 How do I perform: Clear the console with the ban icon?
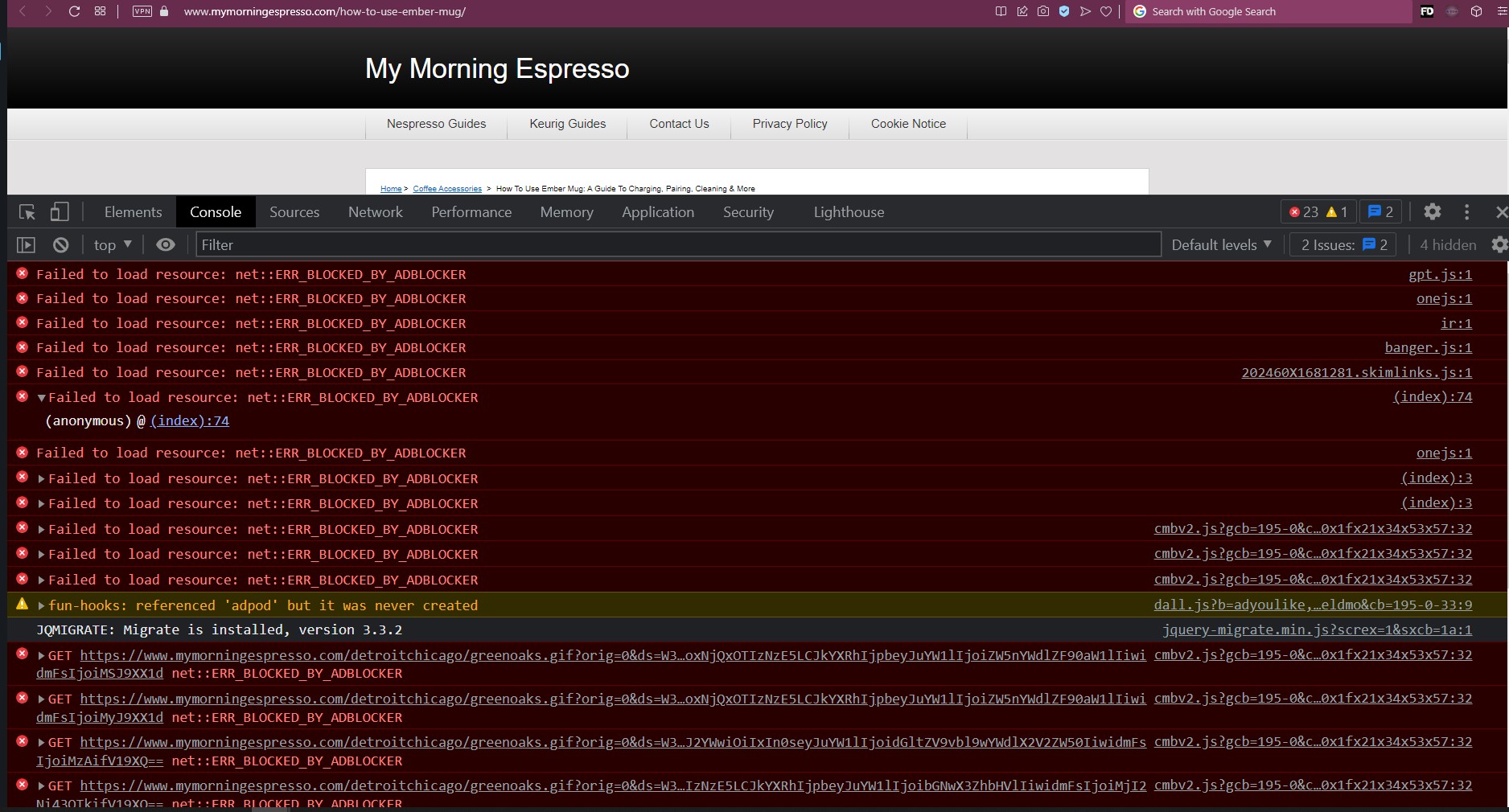pyautogui.click(x=60, y=245)
